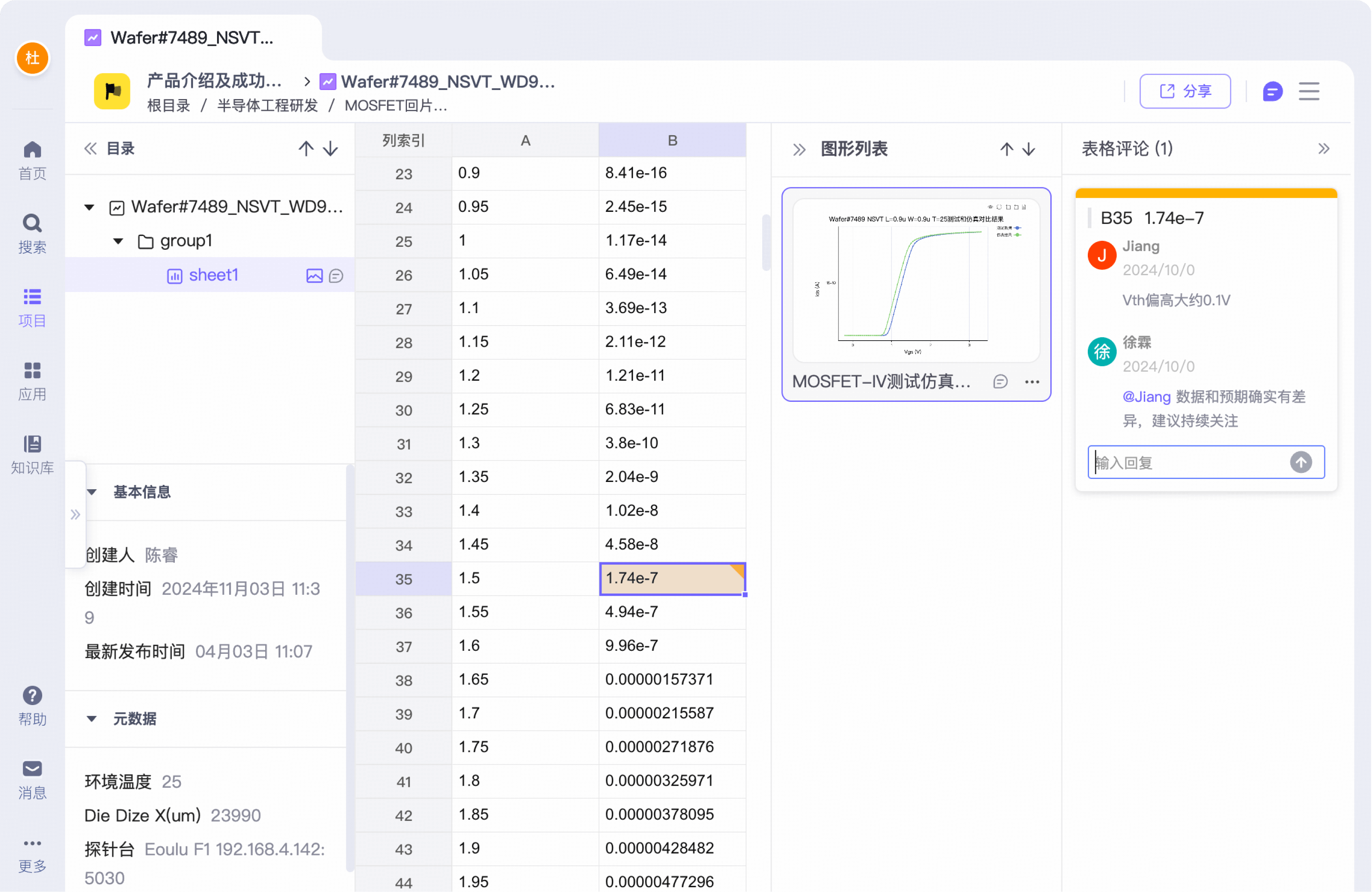Open the 搜索 search icon in the sidebar

[32, 233]
